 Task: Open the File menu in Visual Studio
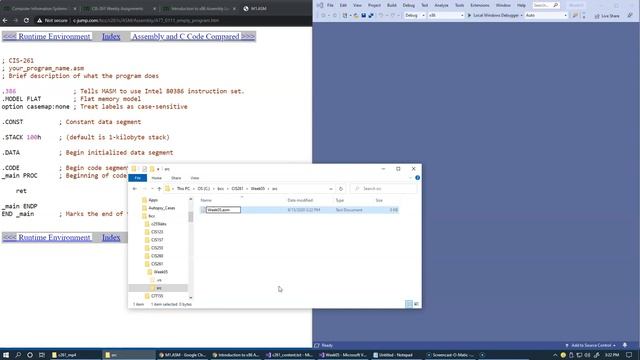coord(330,5)
